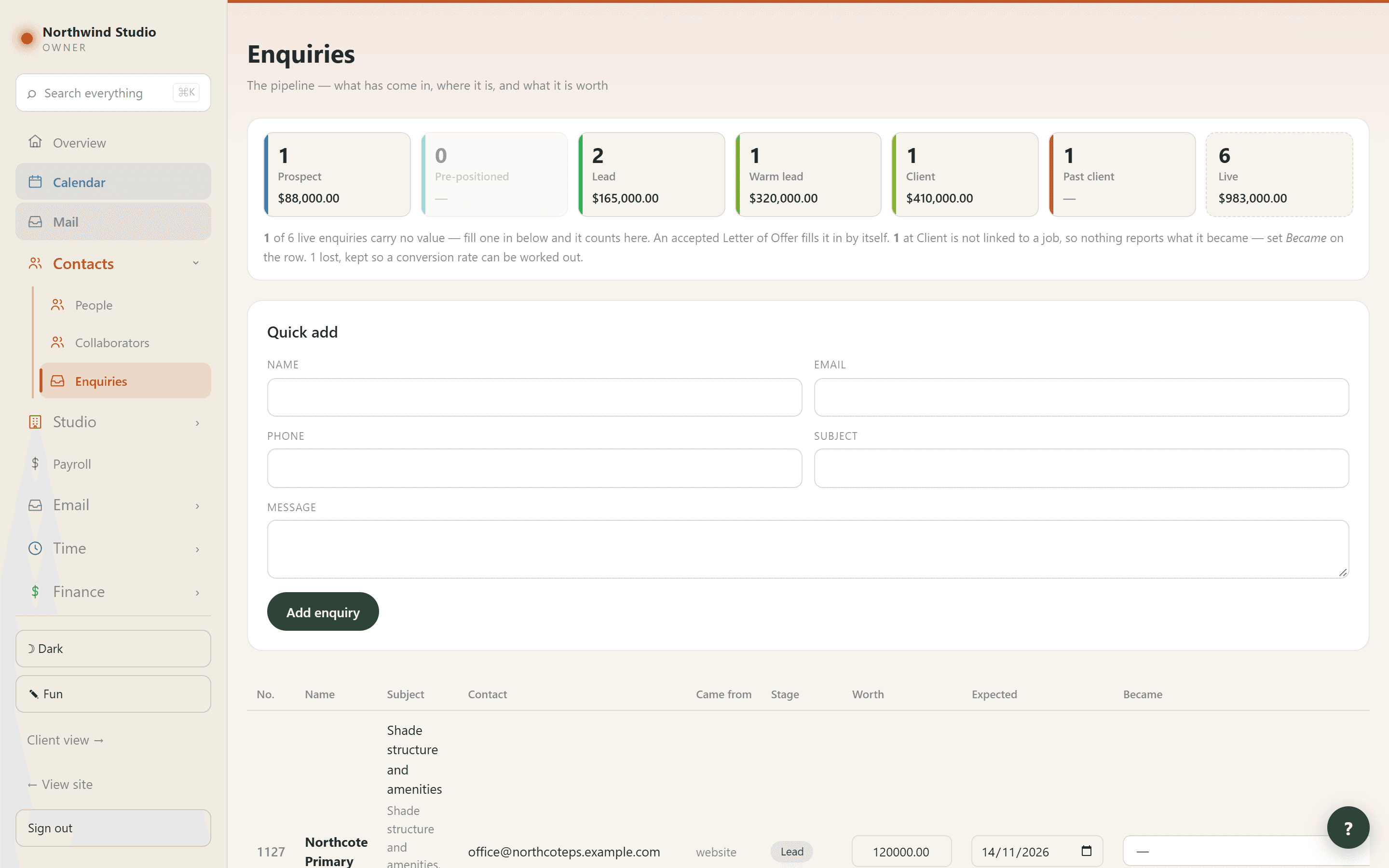Edit the Worth value 120000.00
This screenshot has width=1389, height=868.
click(902, 851)
